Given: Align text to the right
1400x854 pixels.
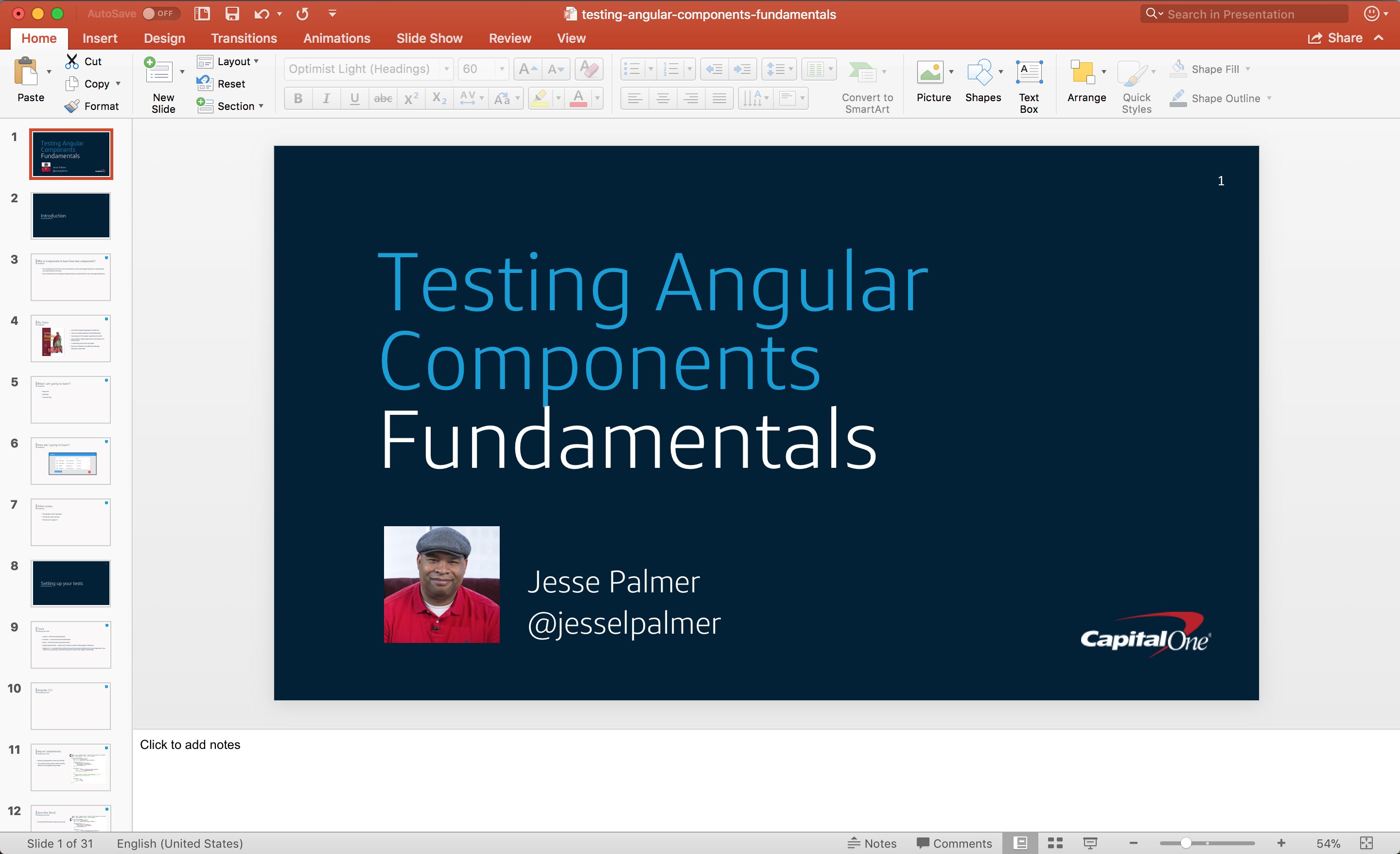Looking at the screenshot, I should pos(690,98).
